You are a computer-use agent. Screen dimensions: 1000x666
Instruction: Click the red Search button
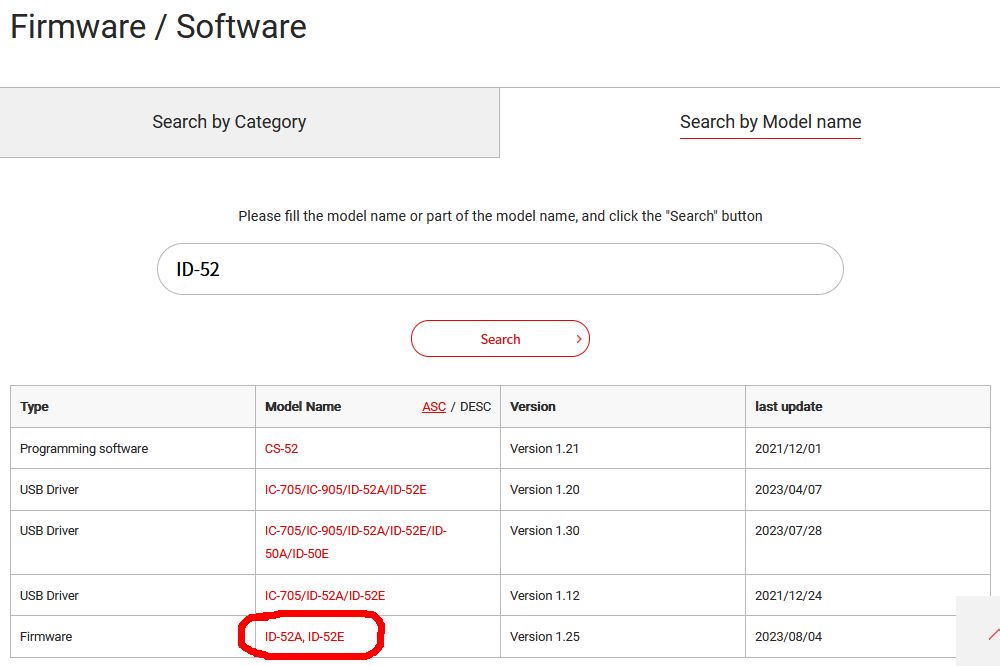(x=500, y=339)
